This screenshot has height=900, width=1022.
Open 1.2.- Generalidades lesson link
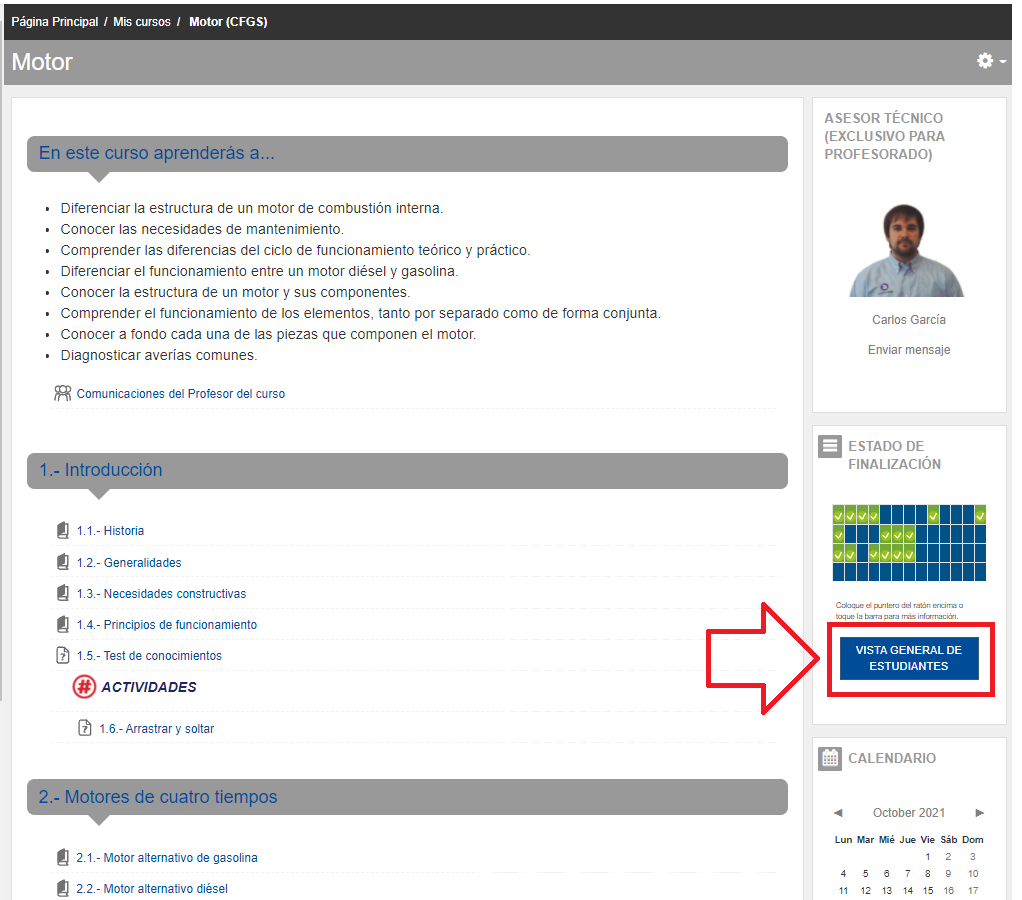click(128, 563)
